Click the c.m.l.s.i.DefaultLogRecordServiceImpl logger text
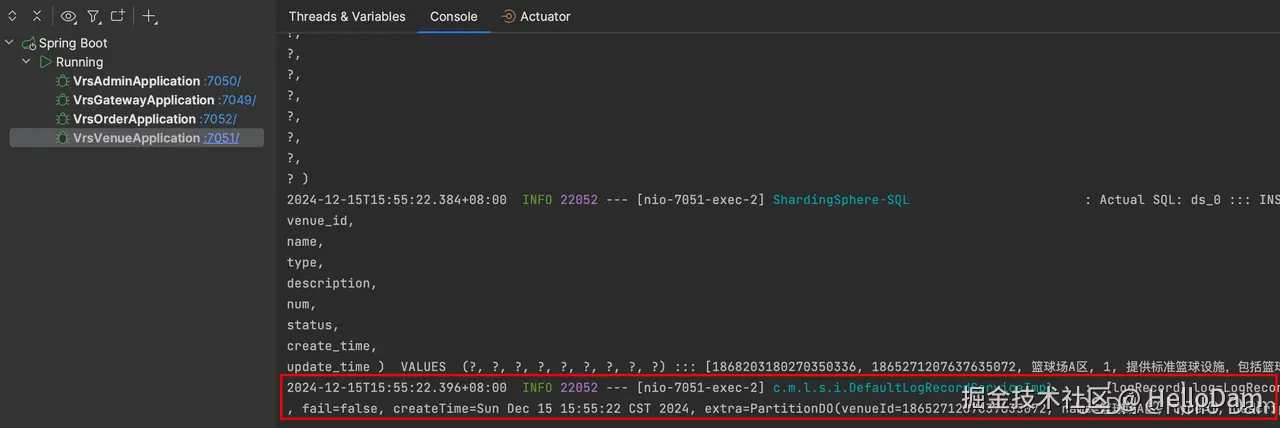The width and height of the screenshot is (1280, 428). point(914,387)
